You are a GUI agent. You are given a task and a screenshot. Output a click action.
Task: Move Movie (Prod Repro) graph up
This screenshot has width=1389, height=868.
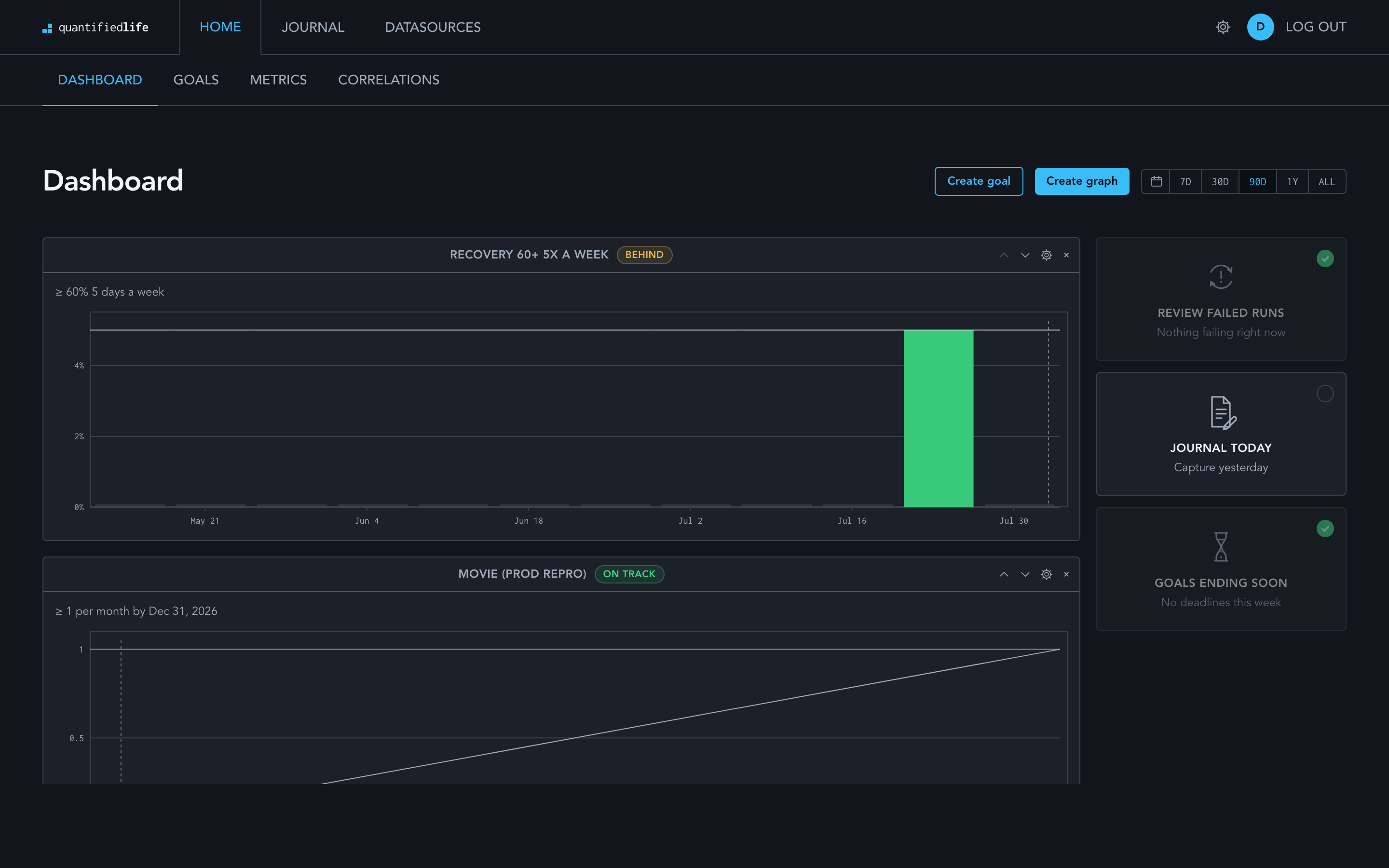1004,574
